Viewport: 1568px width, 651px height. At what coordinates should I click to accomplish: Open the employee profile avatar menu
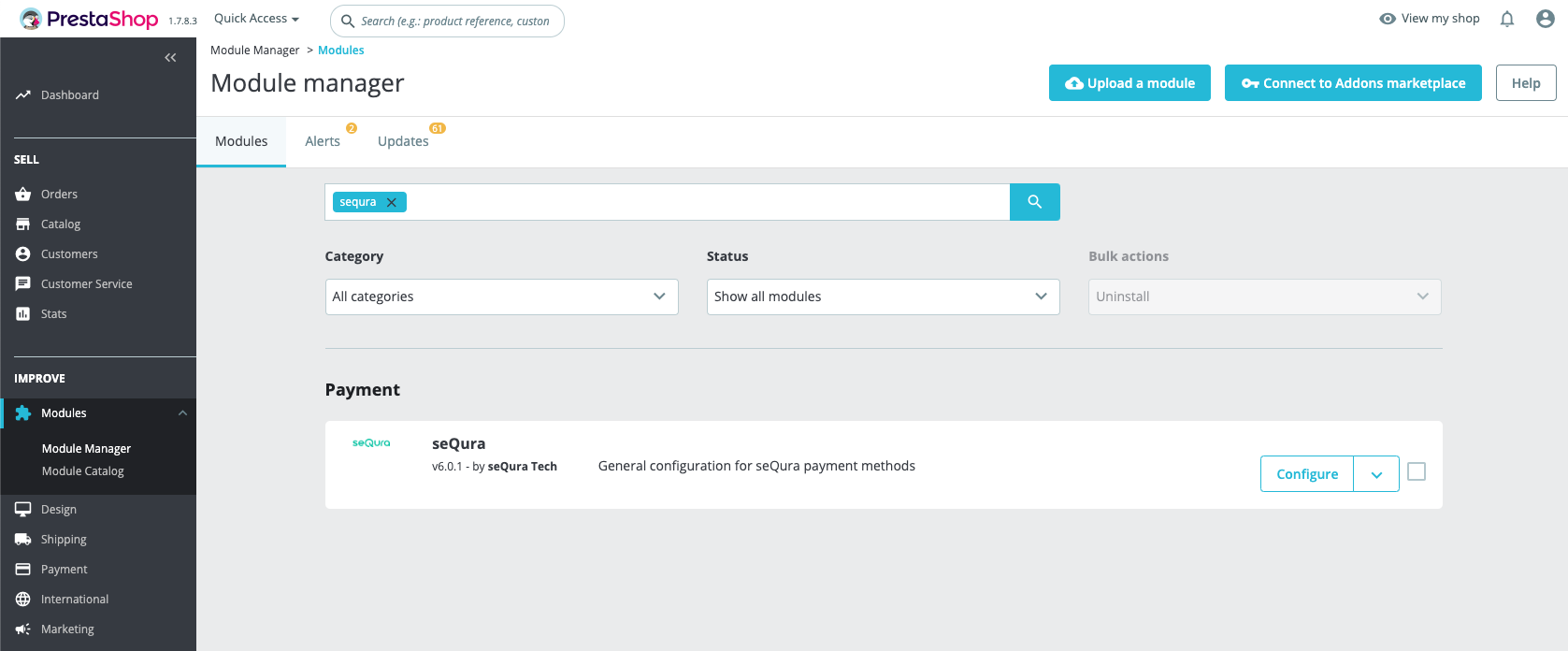(x=1546, y=19)
